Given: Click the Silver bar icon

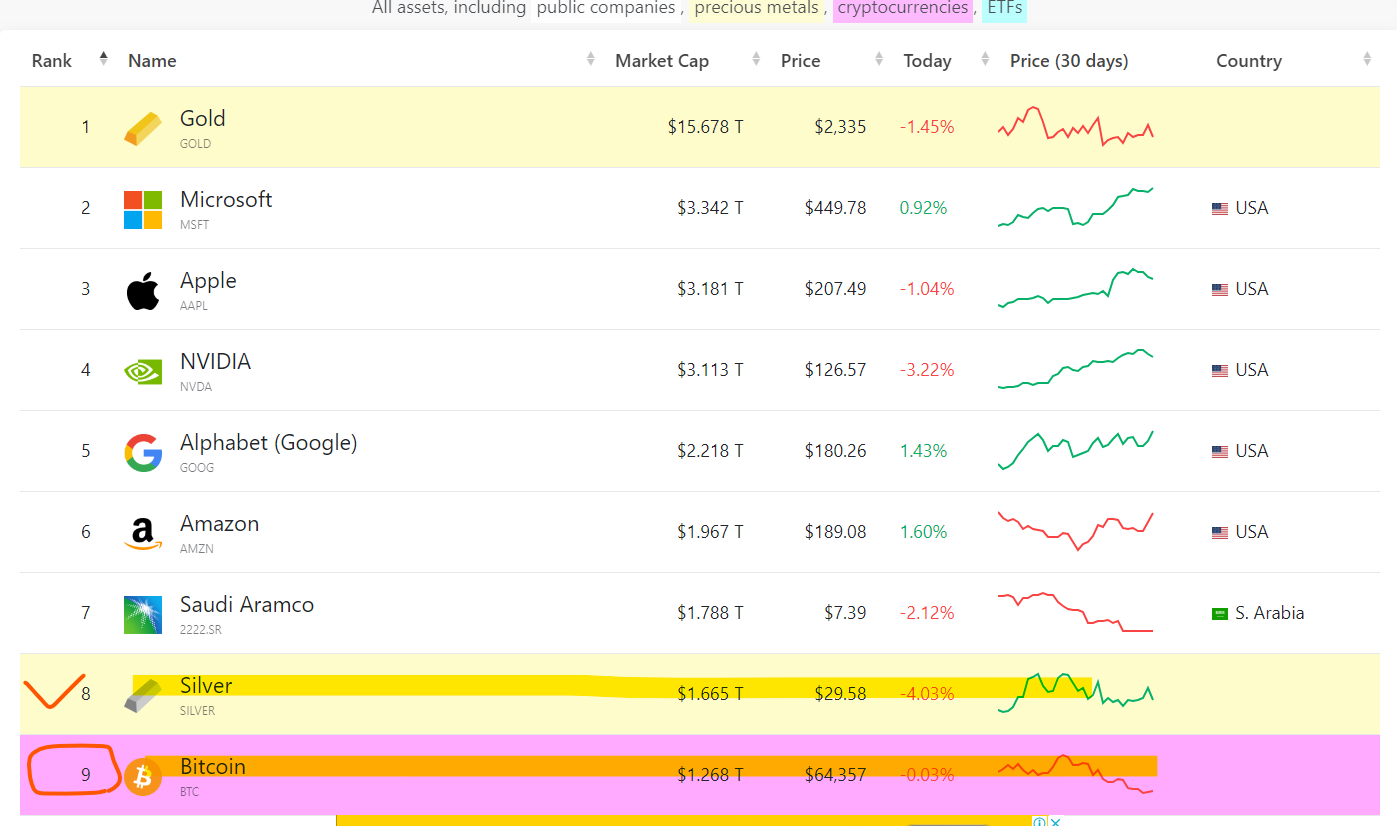Looking at the screenshot, I should 143,695.
